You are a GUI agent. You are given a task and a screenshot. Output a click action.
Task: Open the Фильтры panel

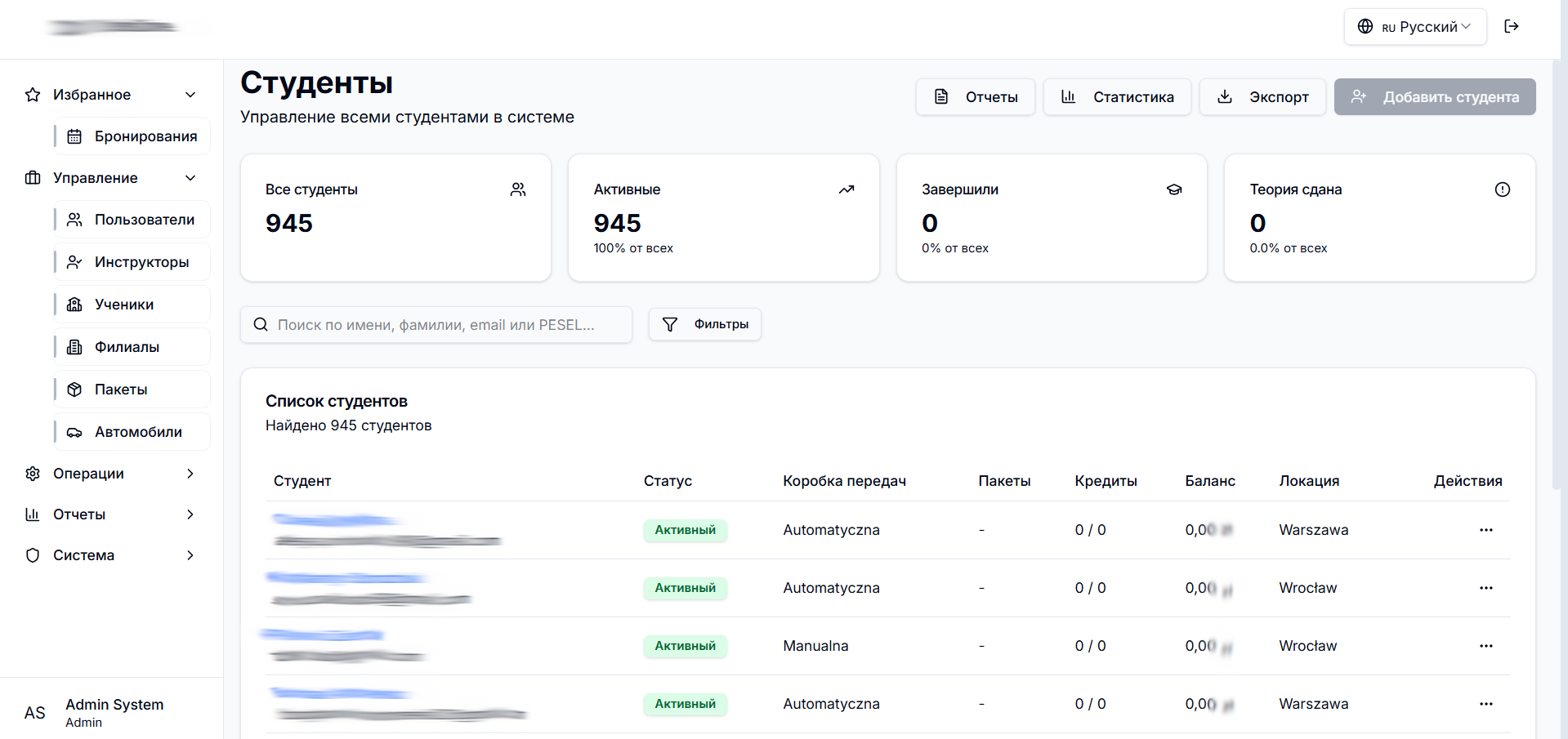704,324
